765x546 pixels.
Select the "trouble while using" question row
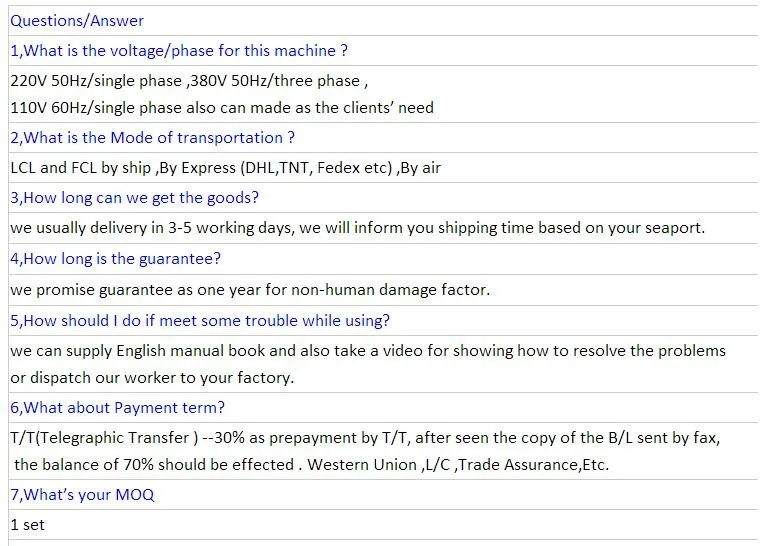tap(200, 320)
